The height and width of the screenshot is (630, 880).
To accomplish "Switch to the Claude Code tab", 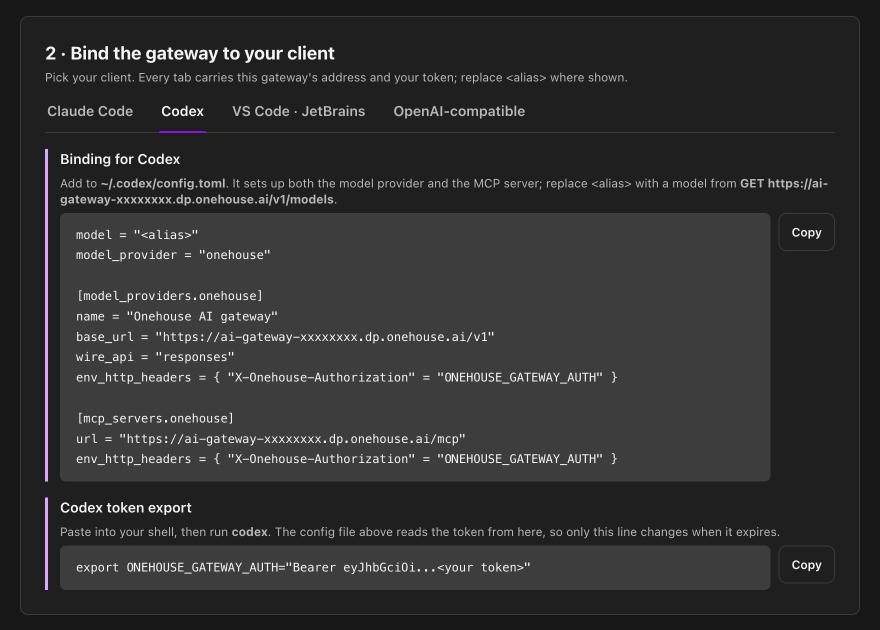I will click(90, 111).
